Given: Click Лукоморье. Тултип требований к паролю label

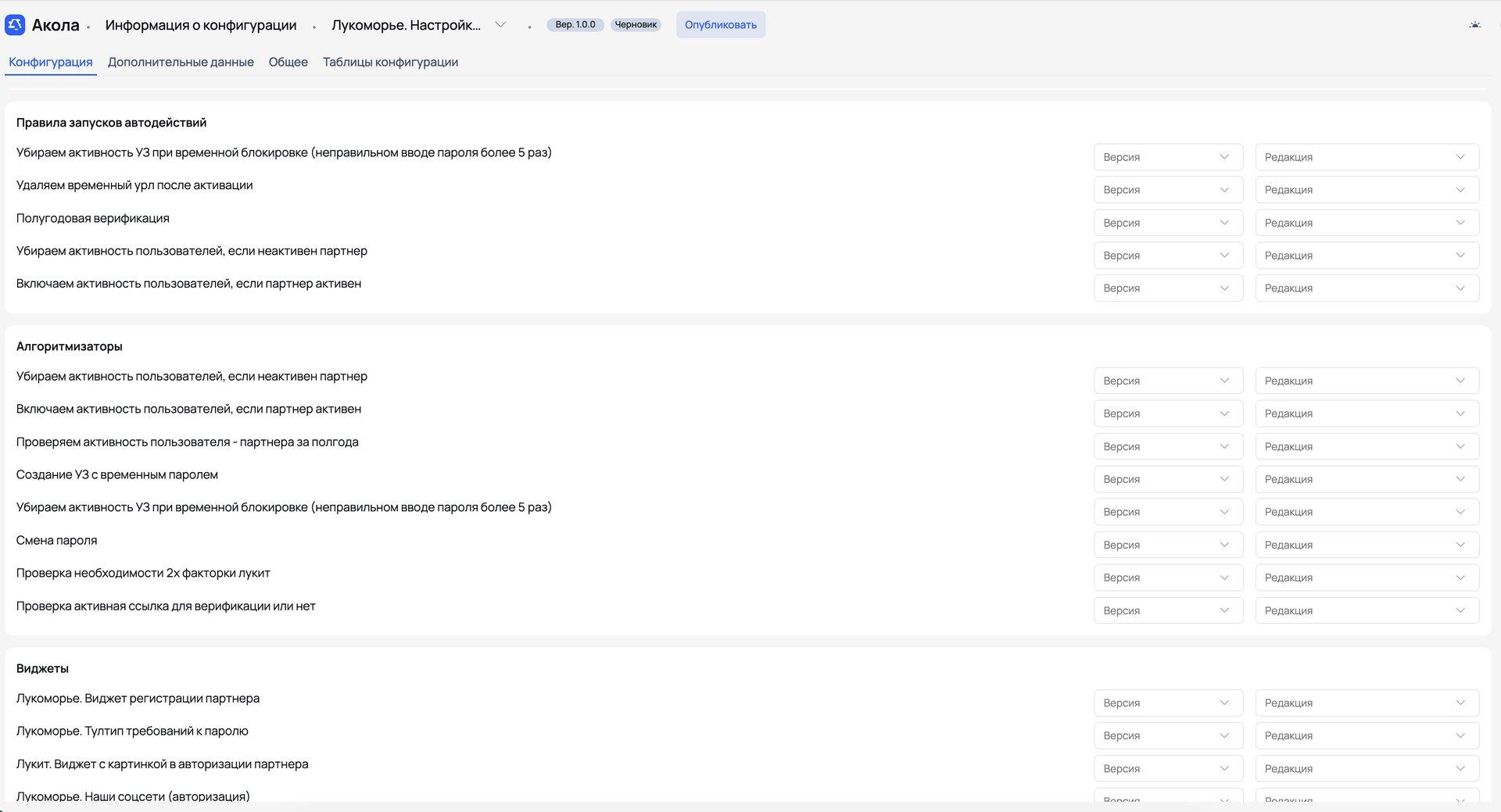Looking at the screenshot, I should point(132,731).
